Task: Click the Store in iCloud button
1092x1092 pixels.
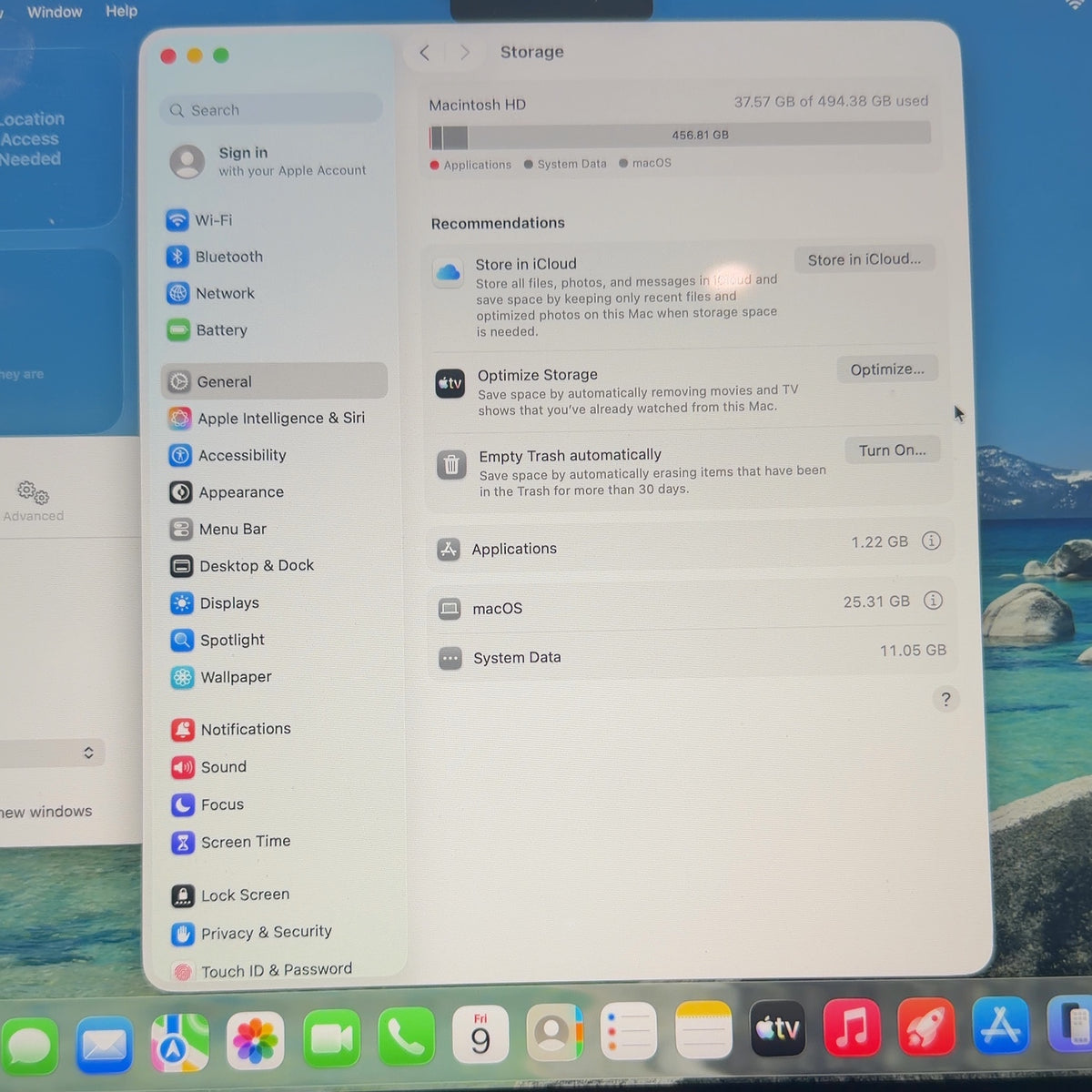Action: coord(864,259)
